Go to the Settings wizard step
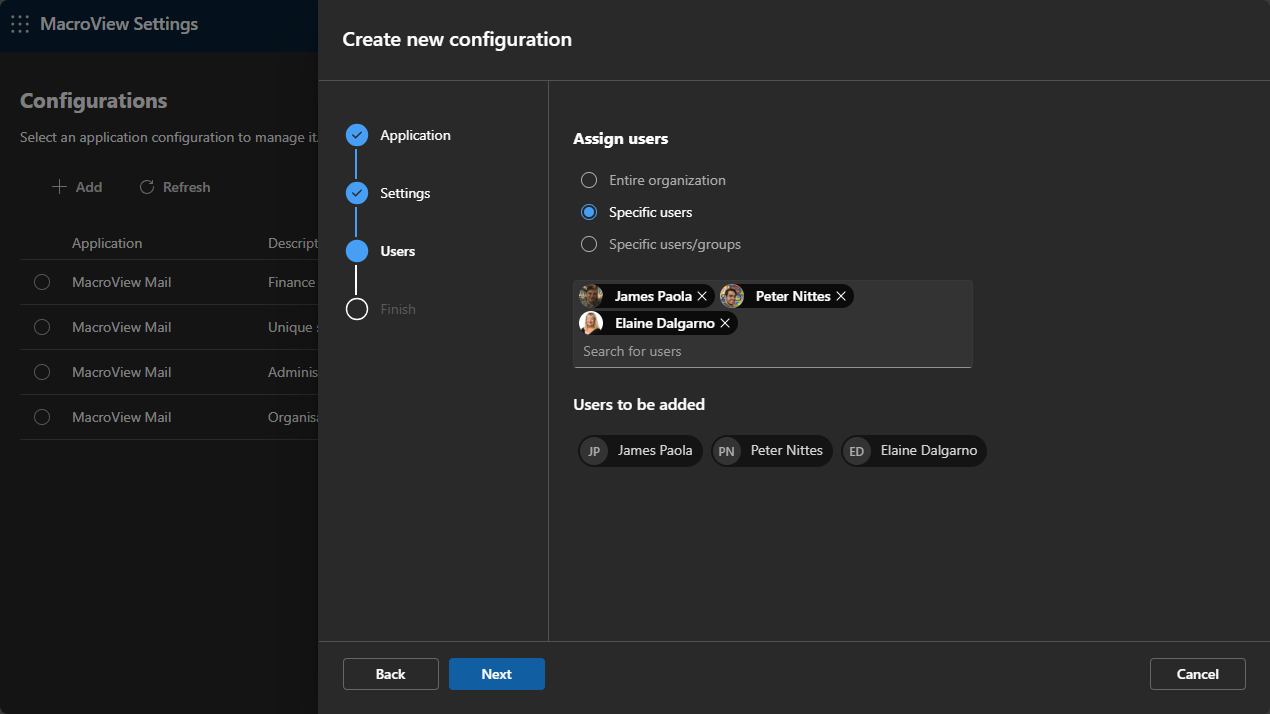This screenshot has height=714, width=1270. [405, 193]
